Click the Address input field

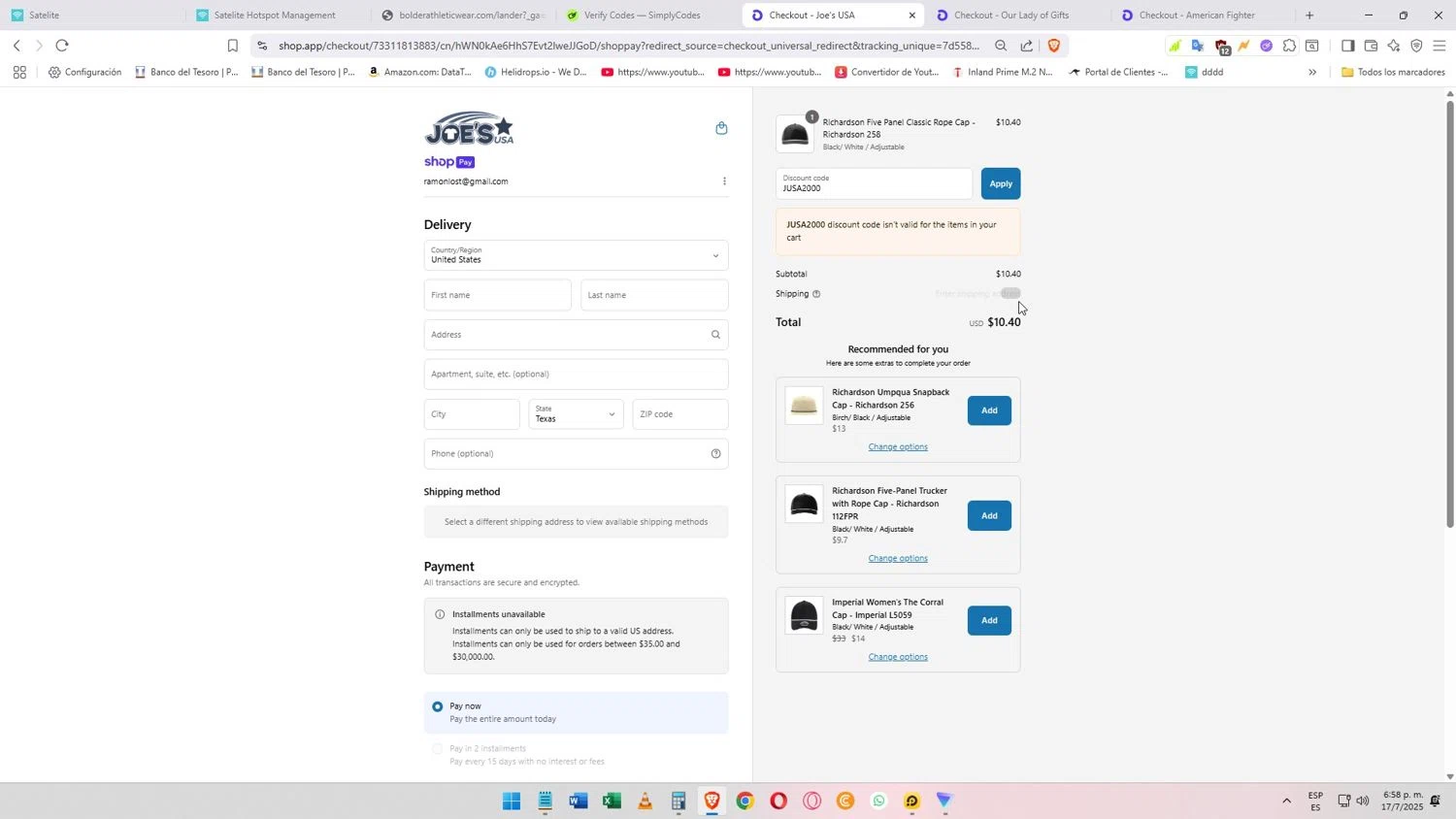pyautogui.click(x=576, y=335)
